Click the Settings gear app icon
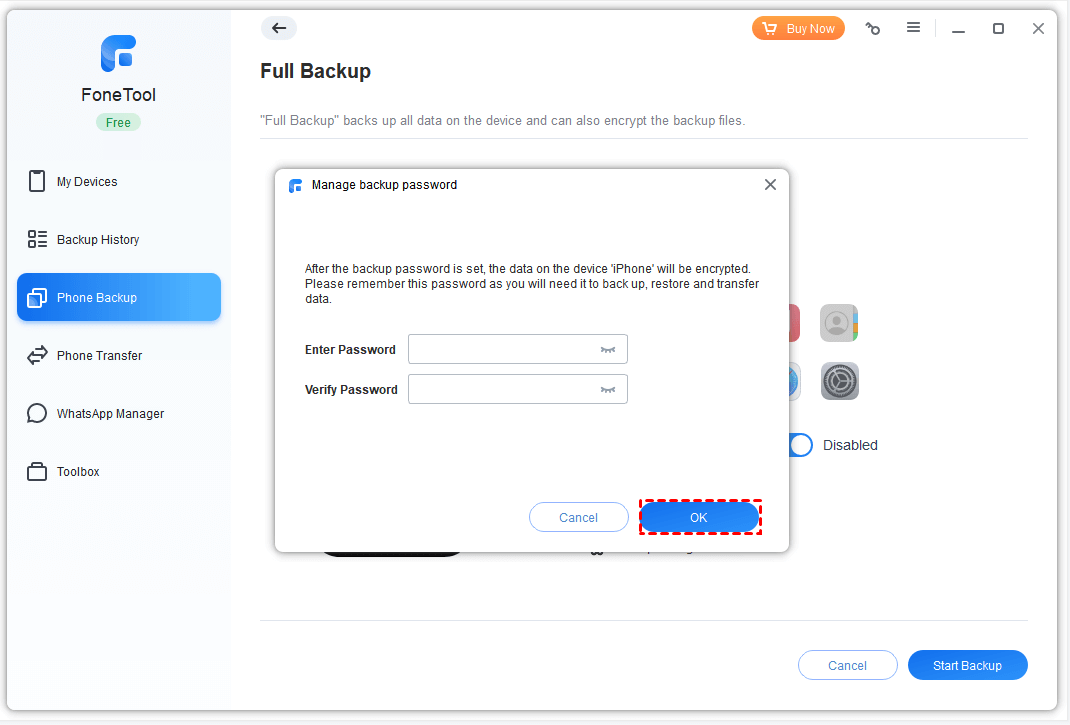 point(839,381)
